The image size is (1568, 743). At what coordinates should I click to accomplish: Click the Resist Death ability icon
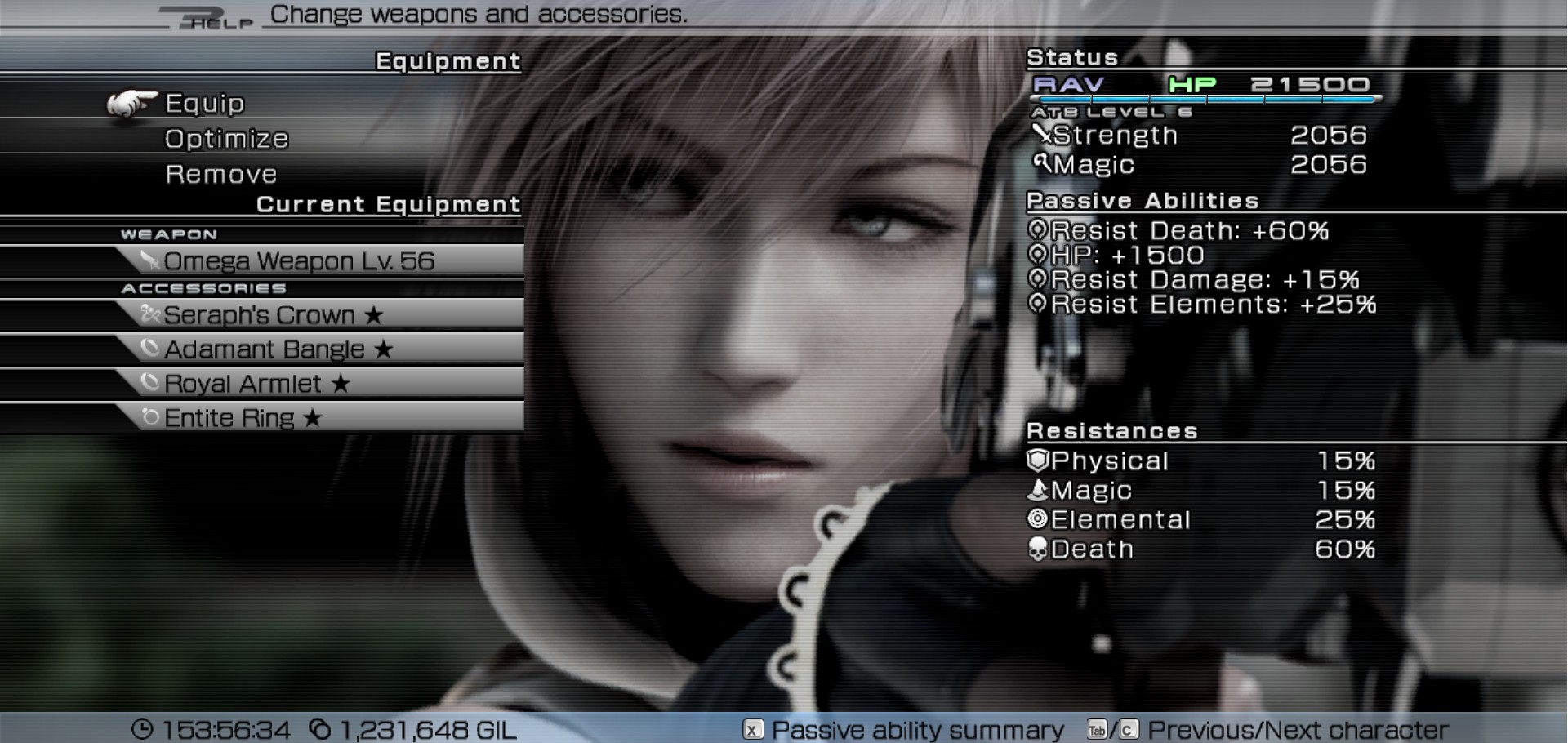[1037, 229]
